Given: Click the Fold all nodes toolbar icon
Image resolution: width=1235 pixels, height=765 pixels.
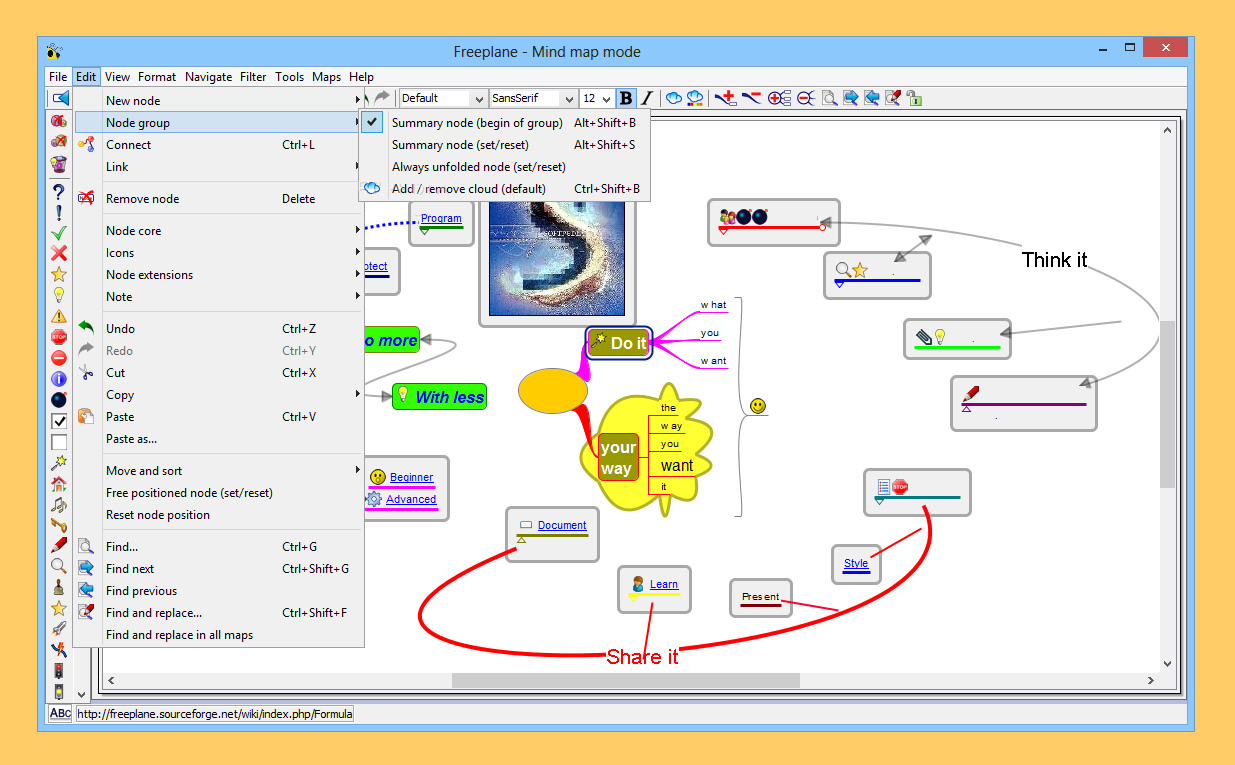Looking at the screenshot, I should pyautogui.click(x=806, y=98).
